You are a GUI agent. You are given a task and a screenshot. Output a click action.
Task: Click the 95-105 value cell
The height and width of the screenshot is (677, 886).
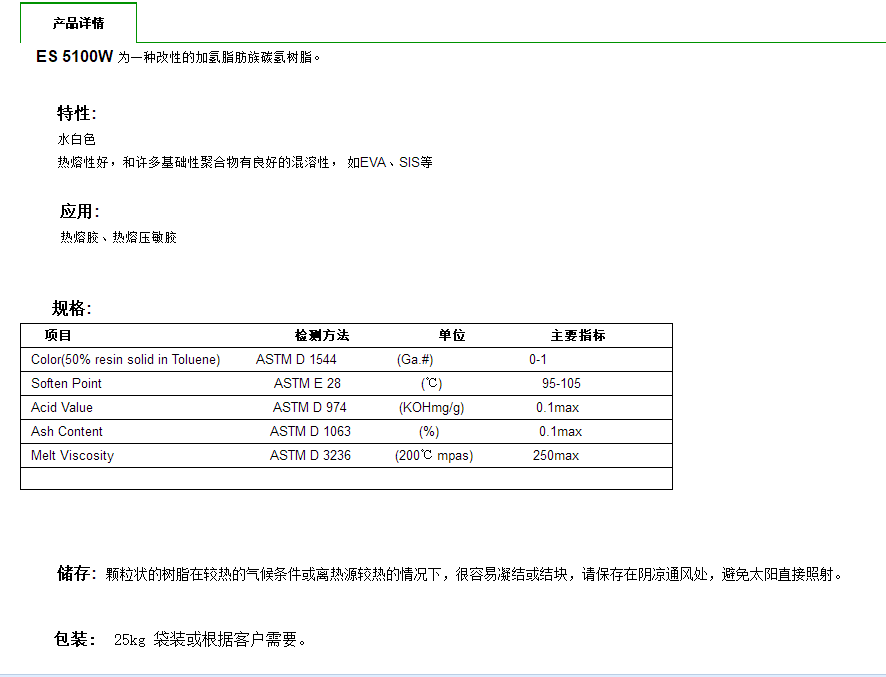coord(561,384)
